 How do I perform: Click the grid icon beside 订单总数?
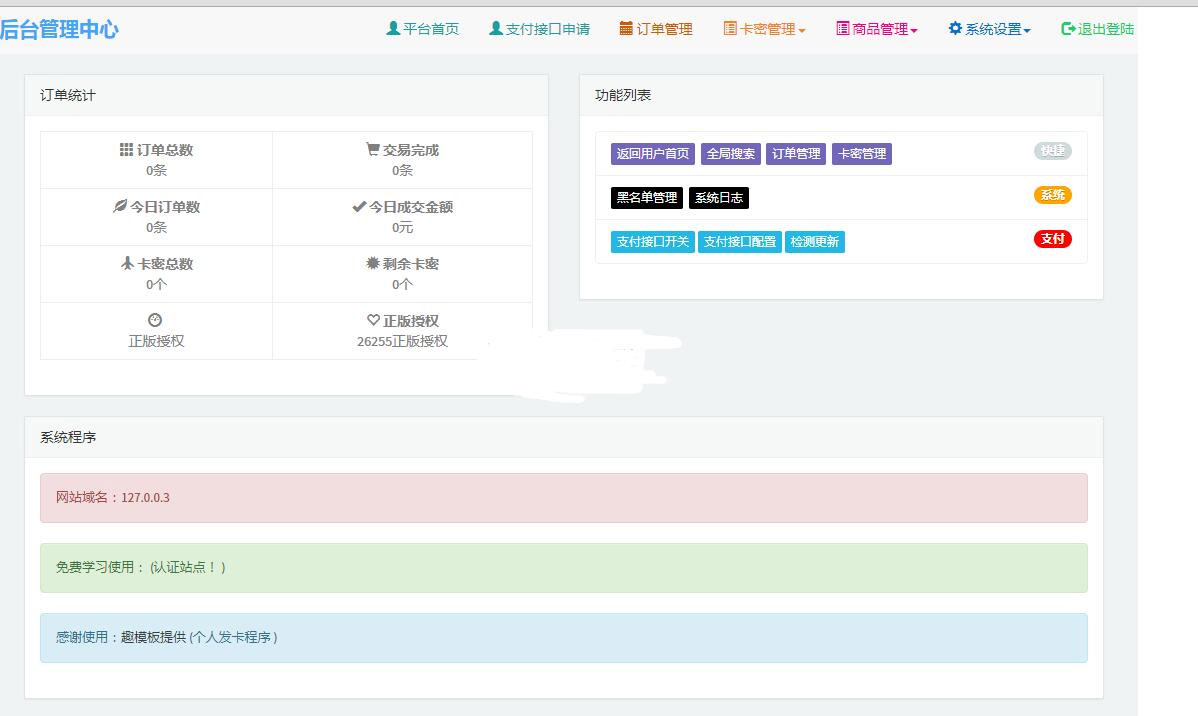126,150
